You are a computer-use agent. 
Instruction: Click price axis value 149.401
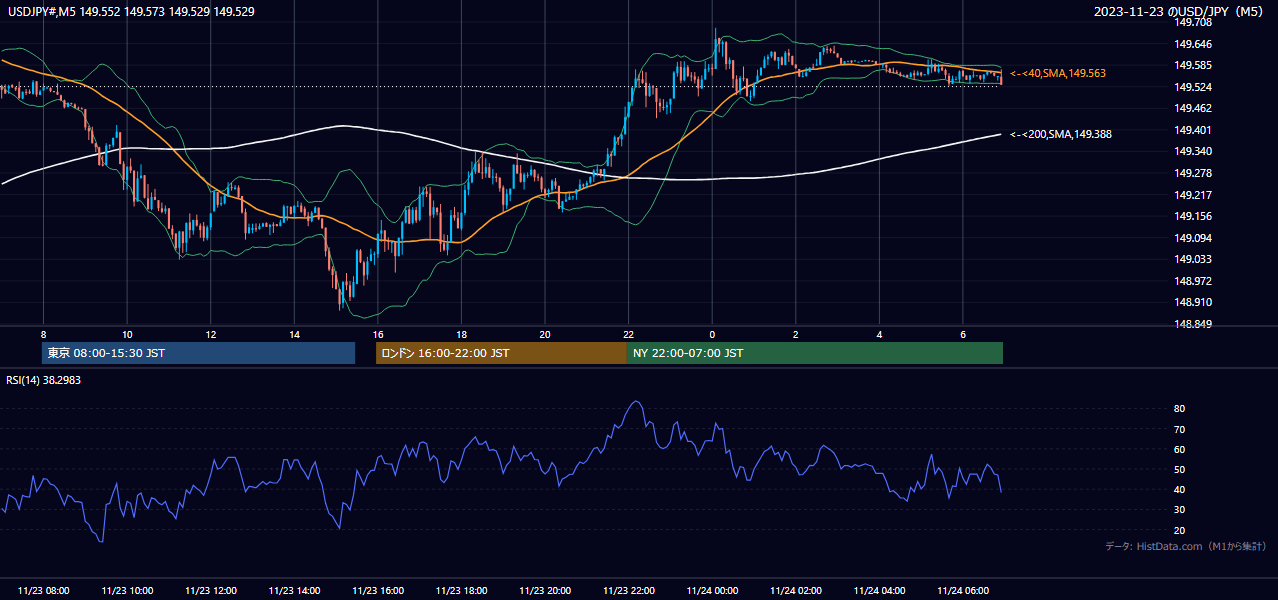[1193, 130]
